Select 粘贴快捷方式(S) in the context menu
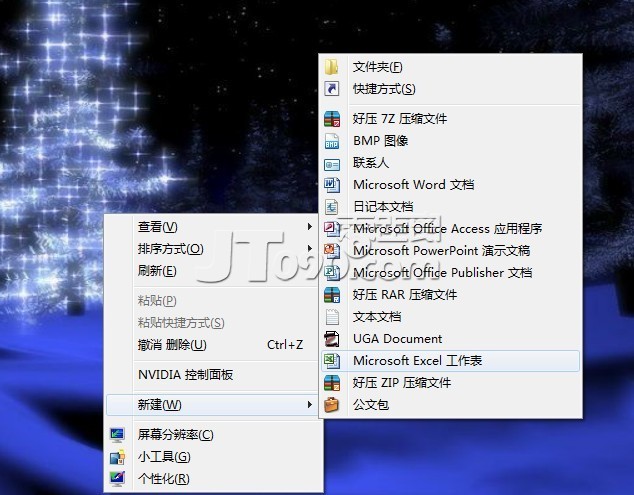The height and width of the screenshot is (495, 634). (212, 323)
